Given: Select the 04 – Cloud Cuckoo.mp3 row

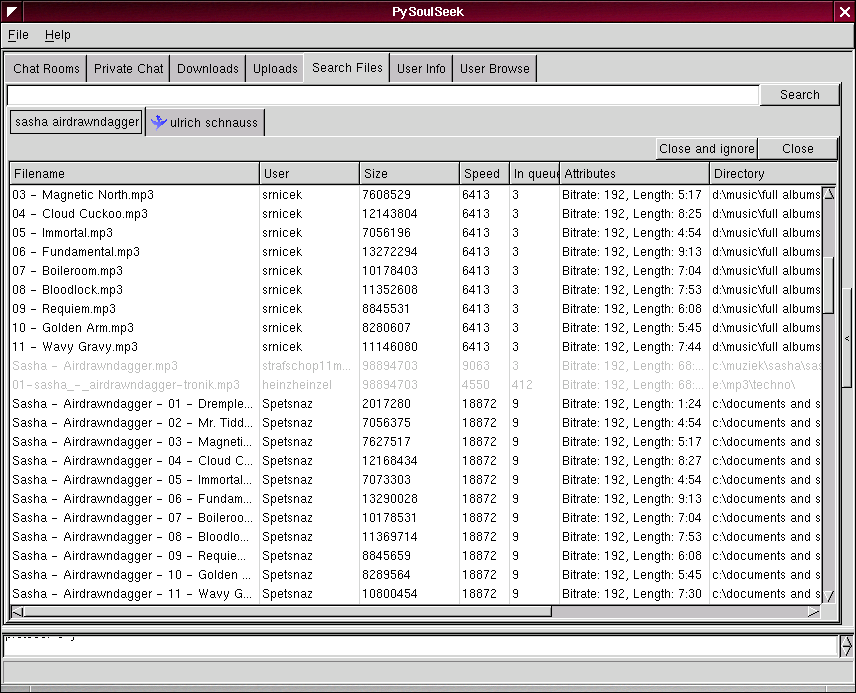Looking at the screenshot, I should pyautogui.click(x=416, y=214).
